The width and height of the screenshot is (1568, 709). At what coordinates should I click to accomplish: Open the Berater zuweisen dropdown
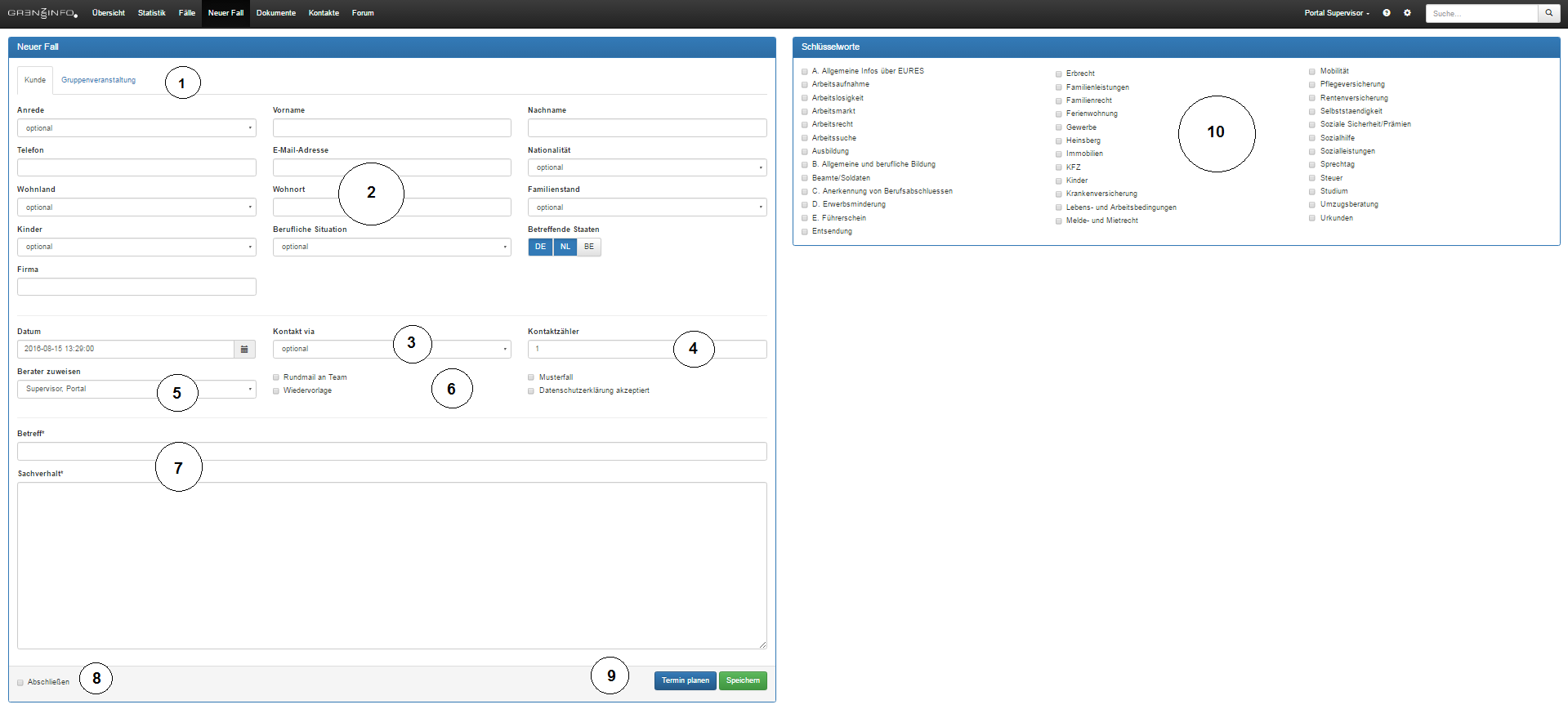pyautogui.click(x=136, y=389)
